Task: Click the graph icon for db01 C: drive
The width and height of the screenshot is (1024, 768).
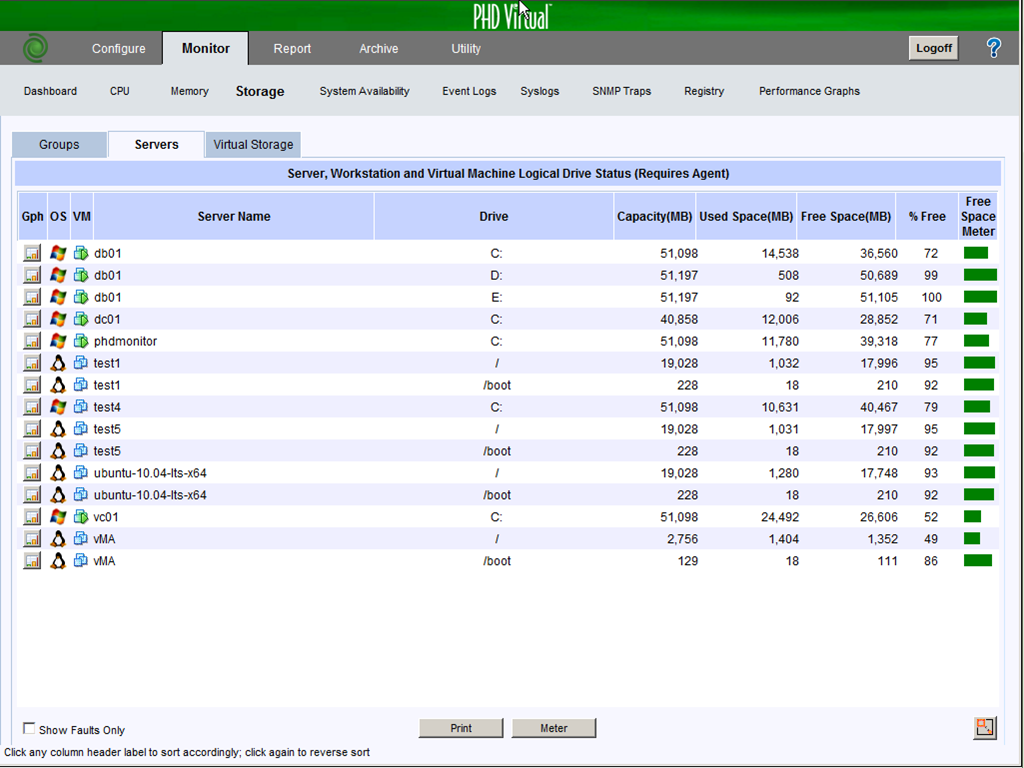Action: click(32, 254)
